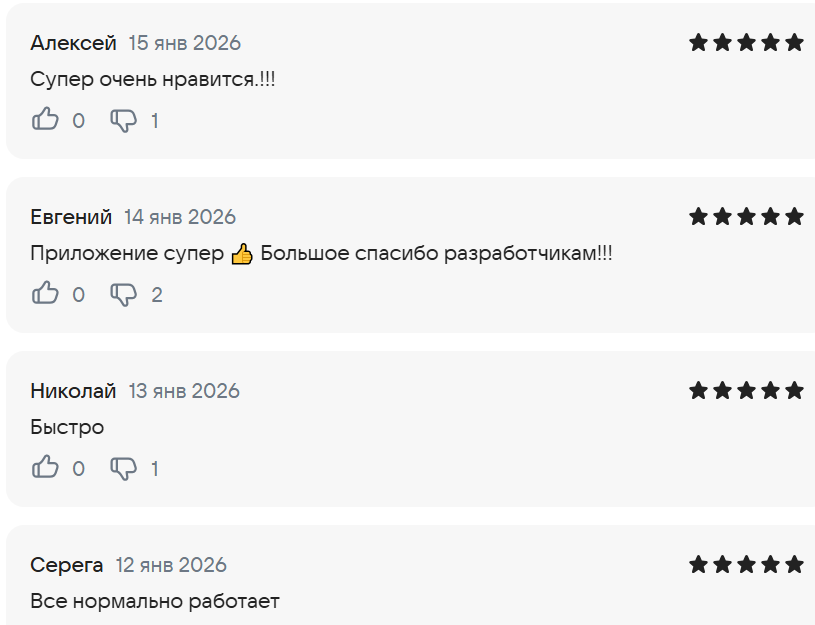Click the date 15 янв 2026
Image resolution: width=815 pixels, height=625 pixels.
point(185,43)
